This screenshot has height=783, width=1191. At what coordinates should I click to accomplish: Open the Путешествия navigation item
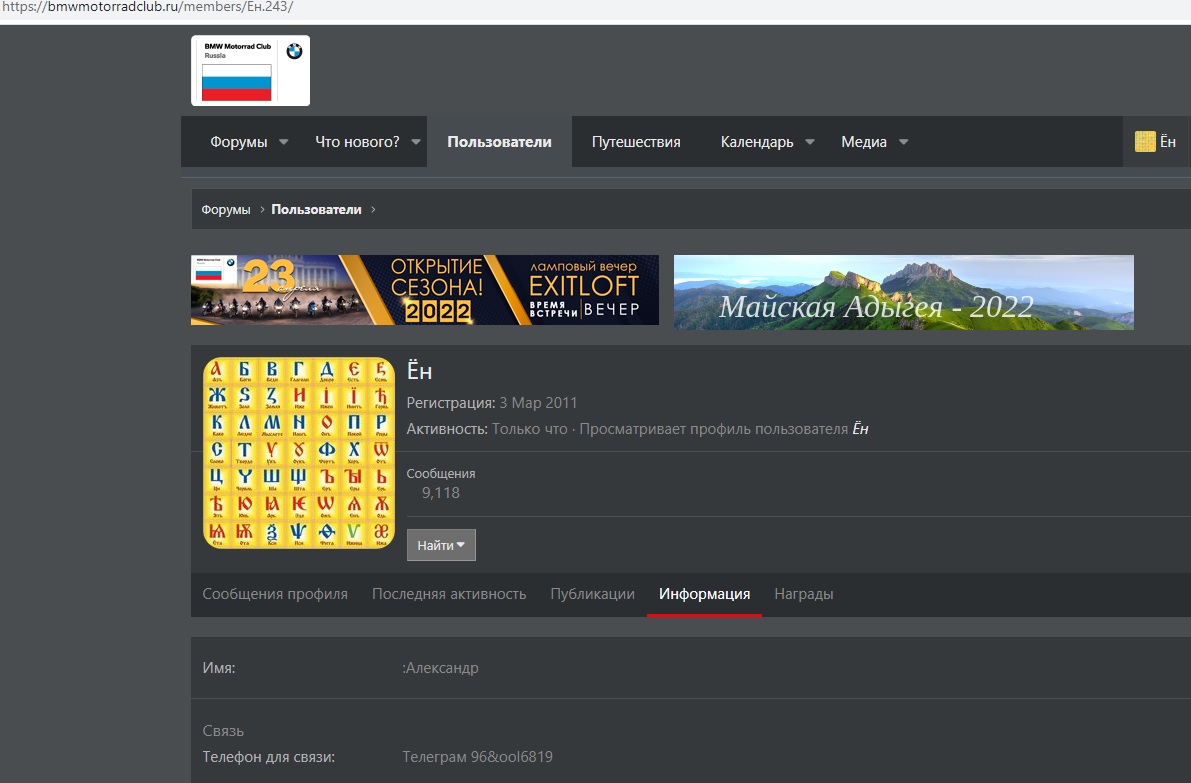(x=636, y=142)
